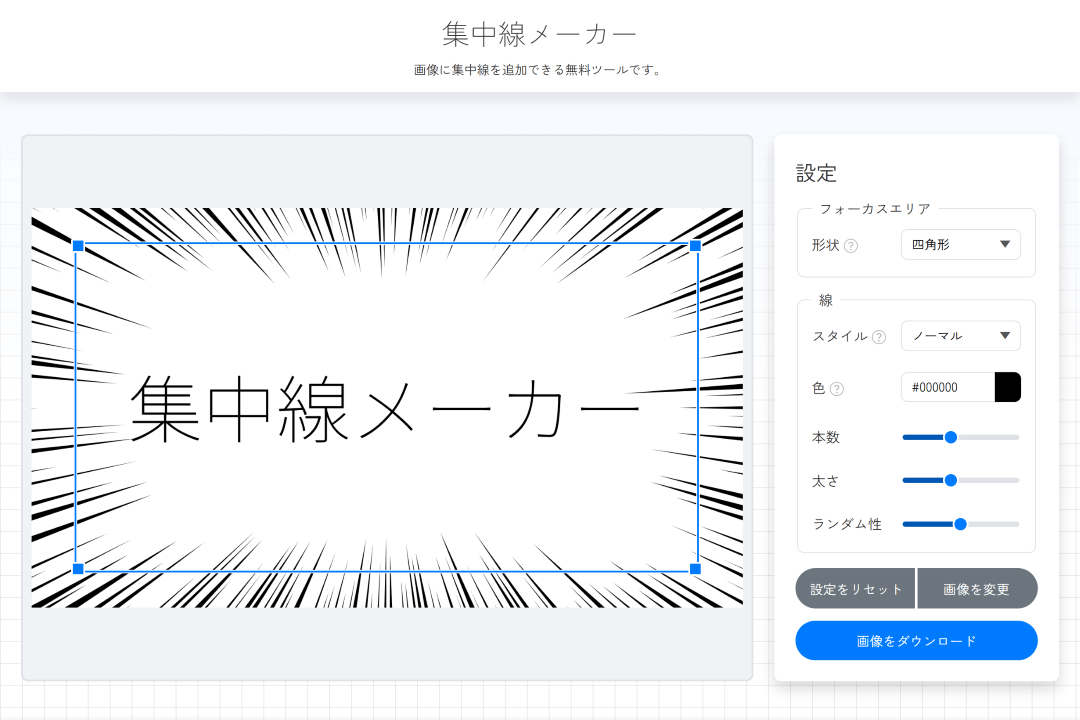Click the 本数 slider handle
This screenshot has height=720, width=1080.
coord(949,437)
